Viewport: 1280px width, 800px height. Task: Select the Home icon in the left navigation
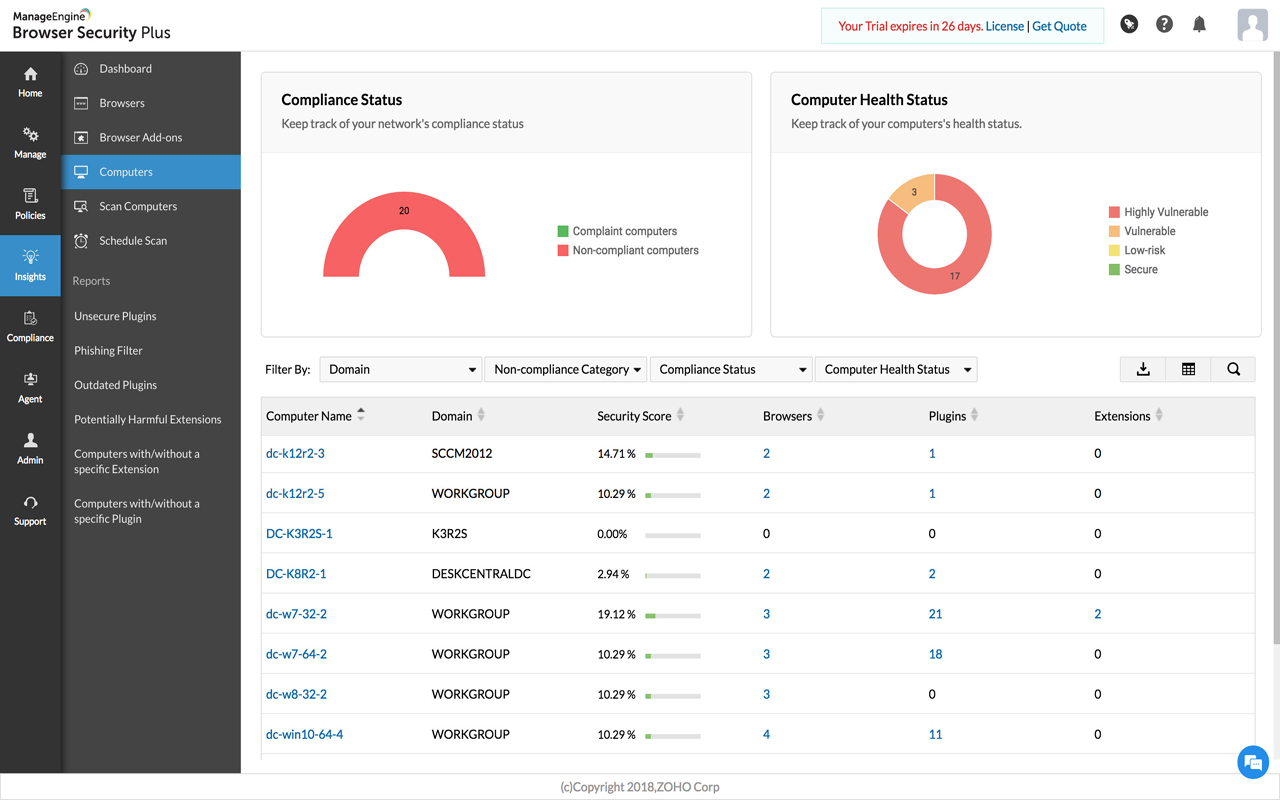point(30,80)
